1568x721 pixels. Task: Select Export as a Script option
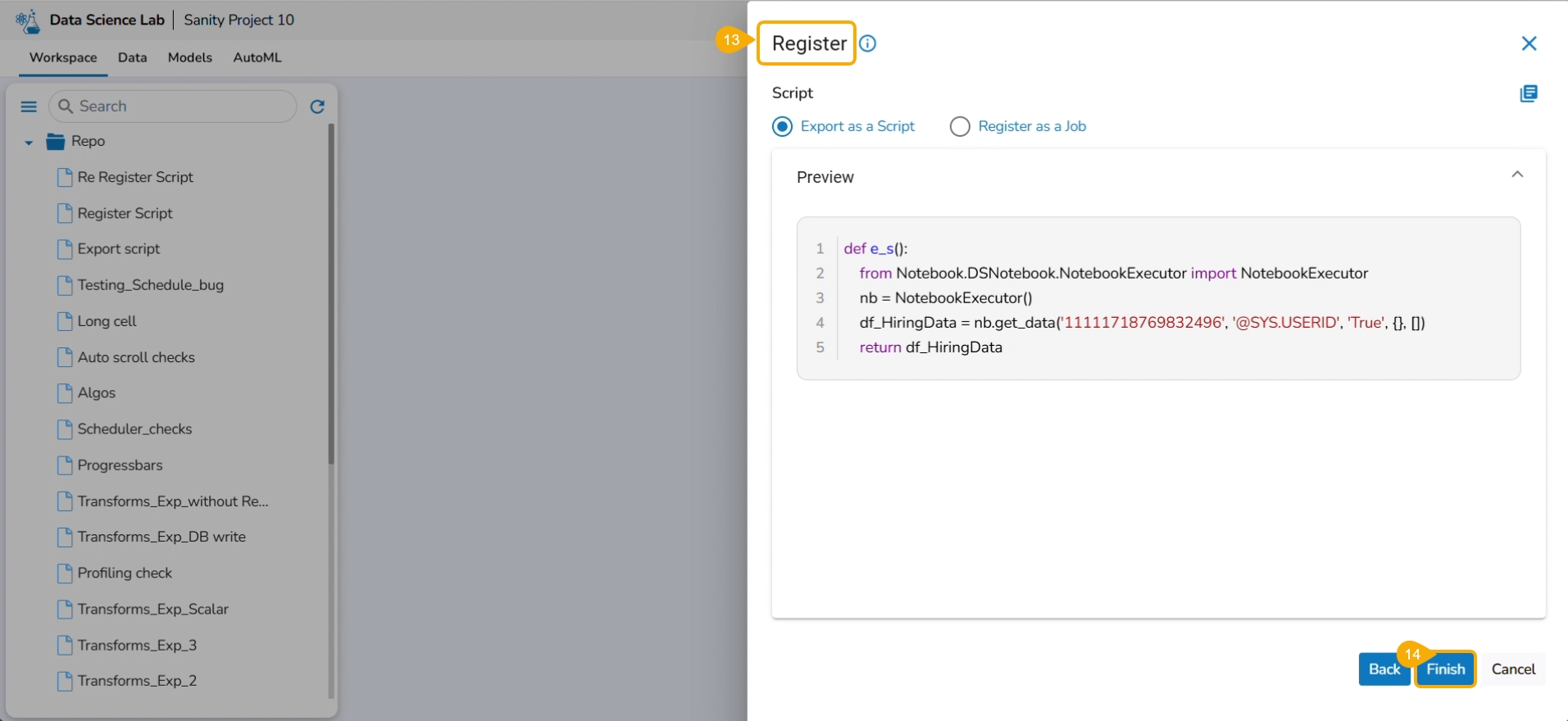point(783,126)
